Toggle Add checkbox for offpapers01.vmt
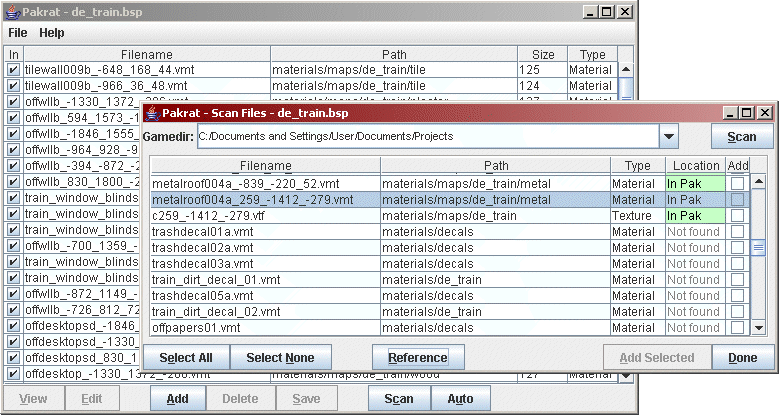The height and width of the screenshot is (415, 779). pyautogui.click(x=737, y=328)
